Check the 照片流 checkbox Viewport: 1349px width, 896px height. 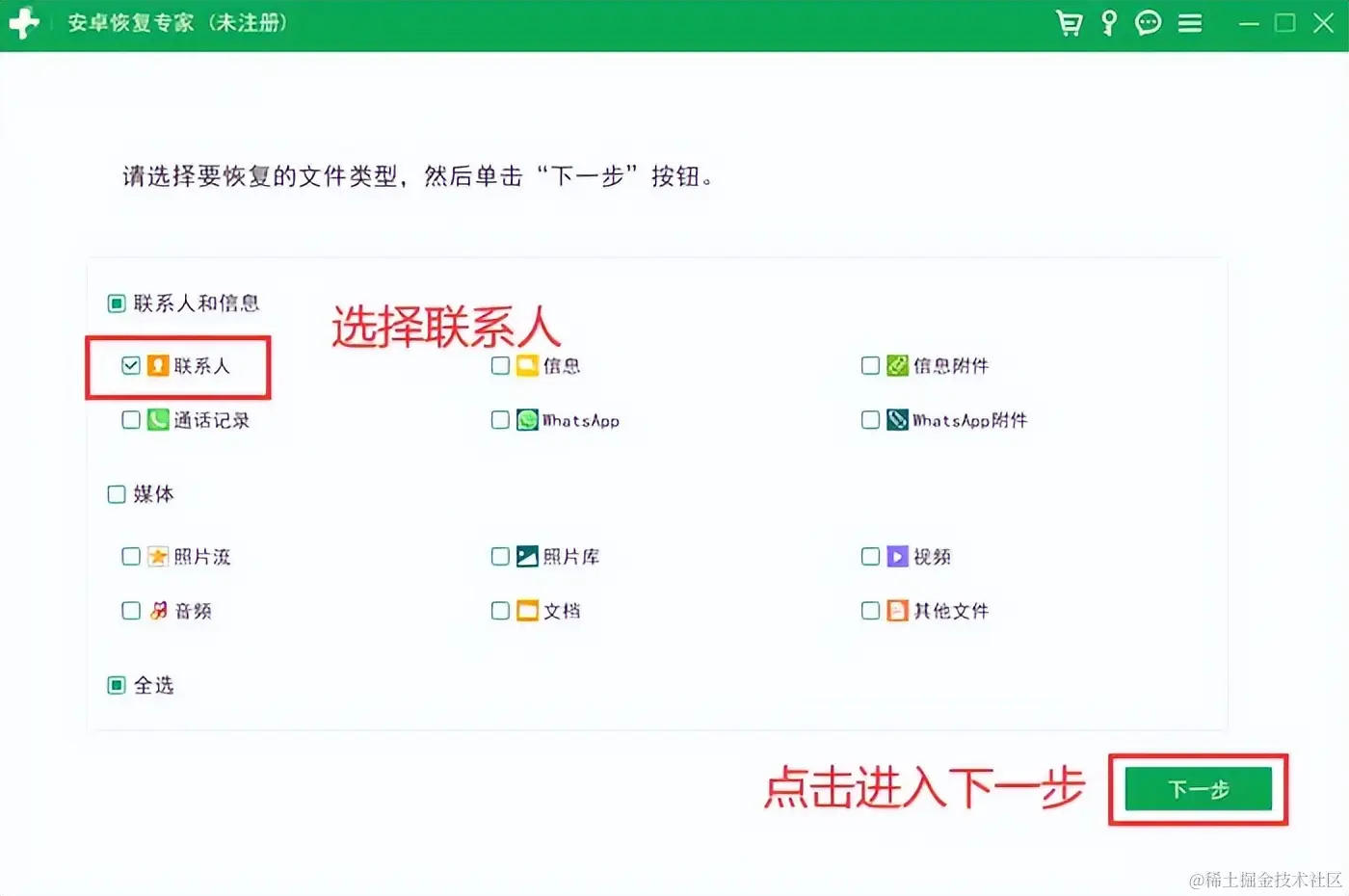click(x=131, y=556)
